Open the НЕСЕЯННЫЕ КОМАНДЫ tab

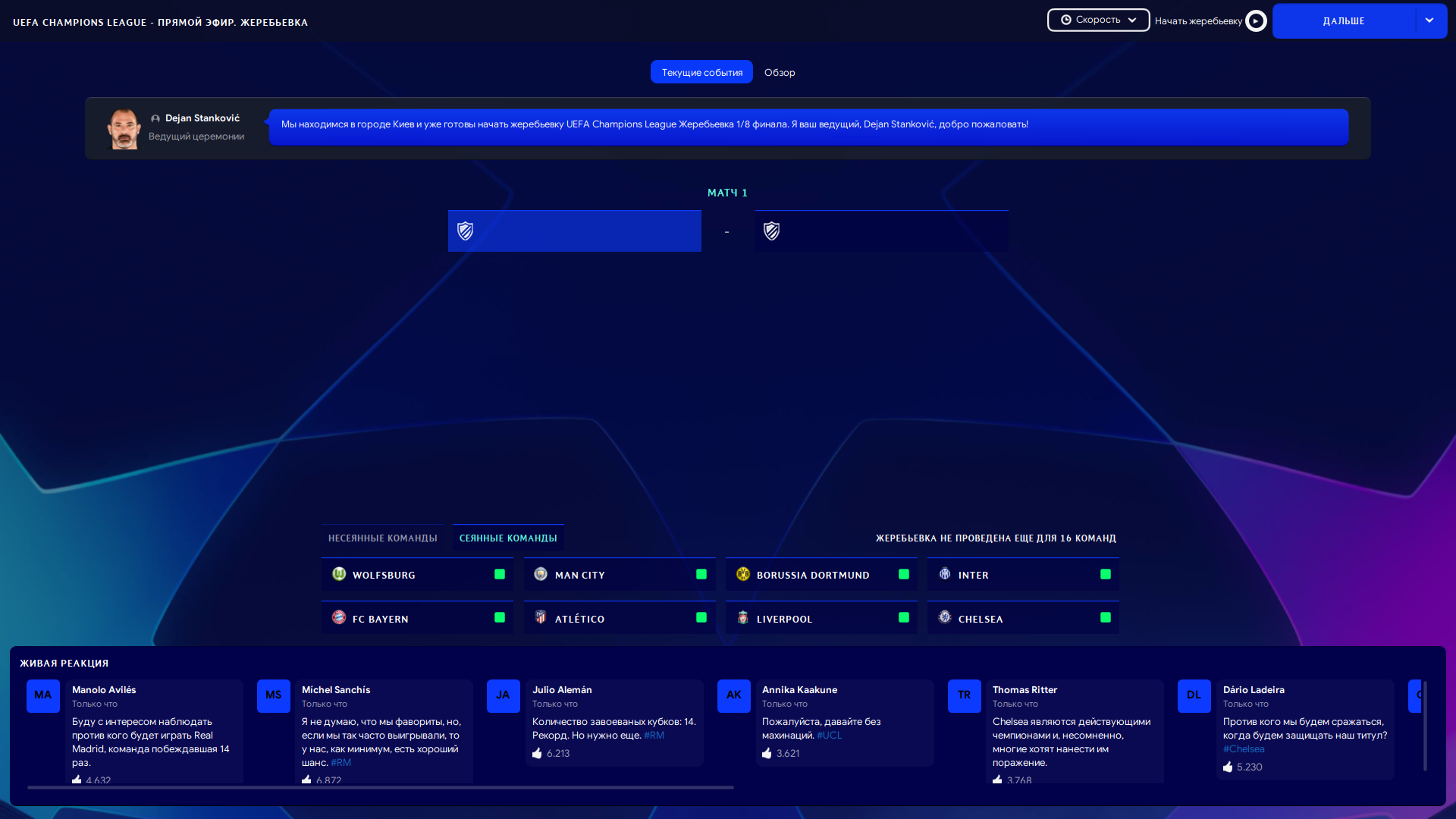382,538
